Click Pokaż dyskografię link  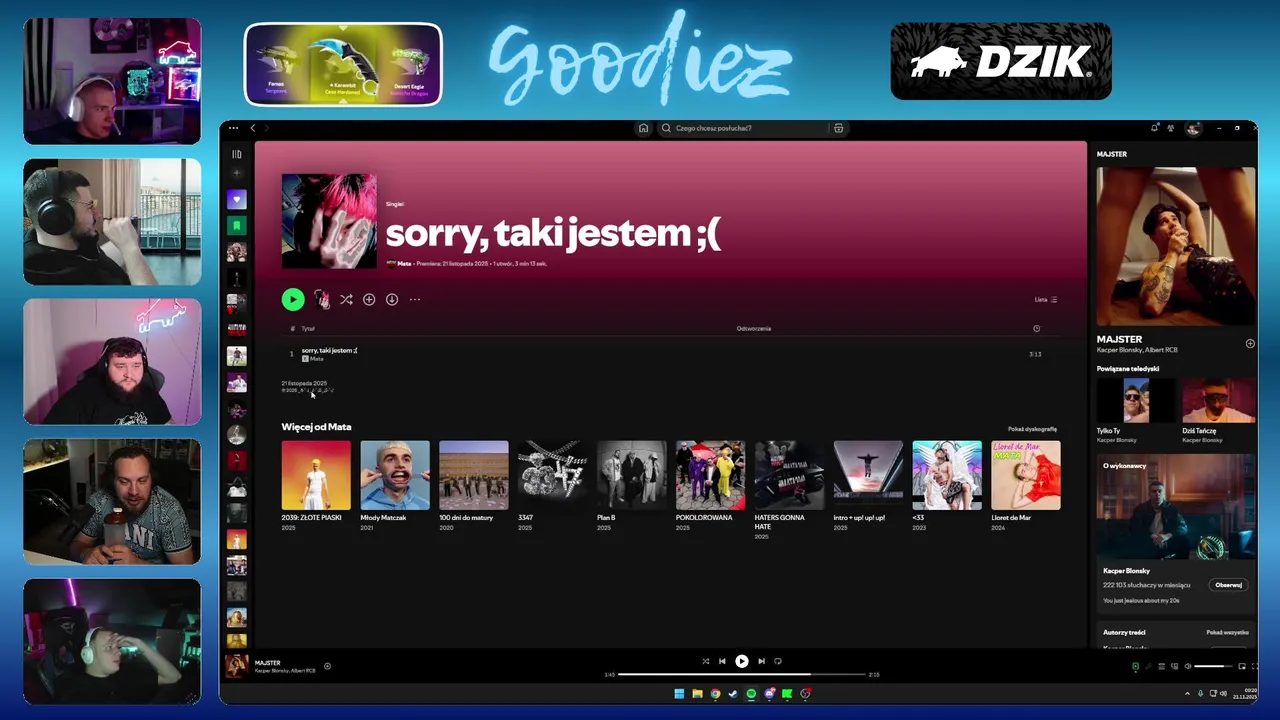tap(1032, 429)
